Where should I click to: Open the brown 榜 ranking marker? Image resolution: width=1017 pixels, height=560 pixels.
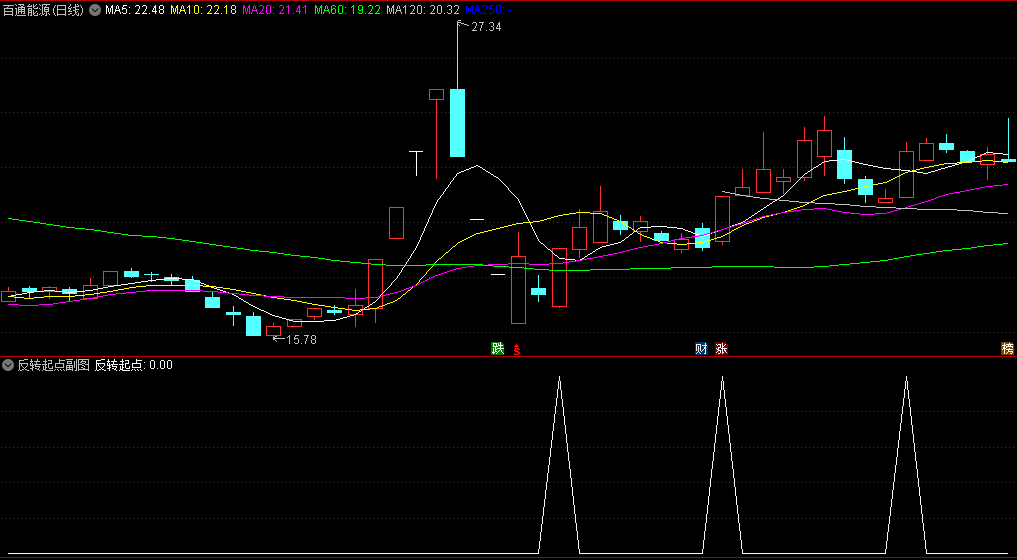1007,349
